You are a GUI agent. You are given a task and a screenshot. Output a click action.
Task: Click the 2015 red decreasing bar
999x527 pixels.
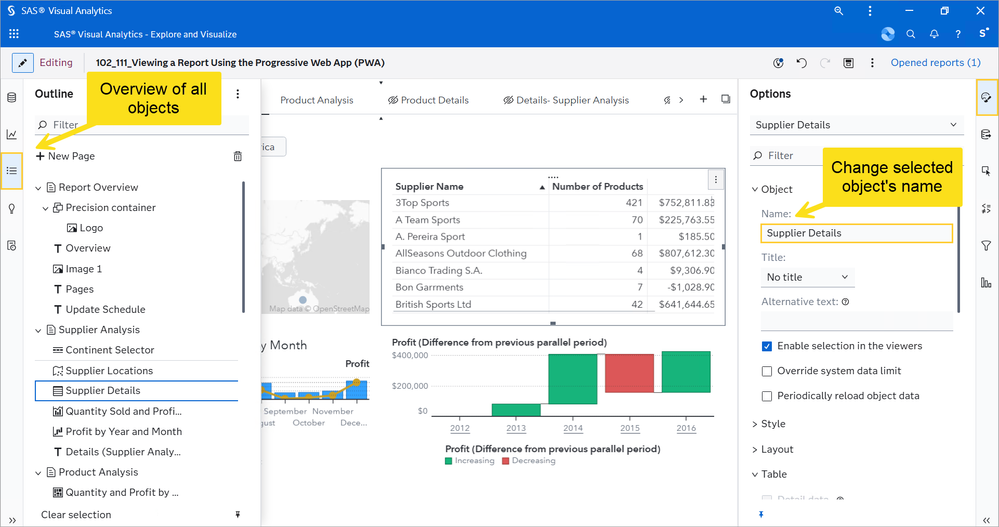click(x=629, y=373)
